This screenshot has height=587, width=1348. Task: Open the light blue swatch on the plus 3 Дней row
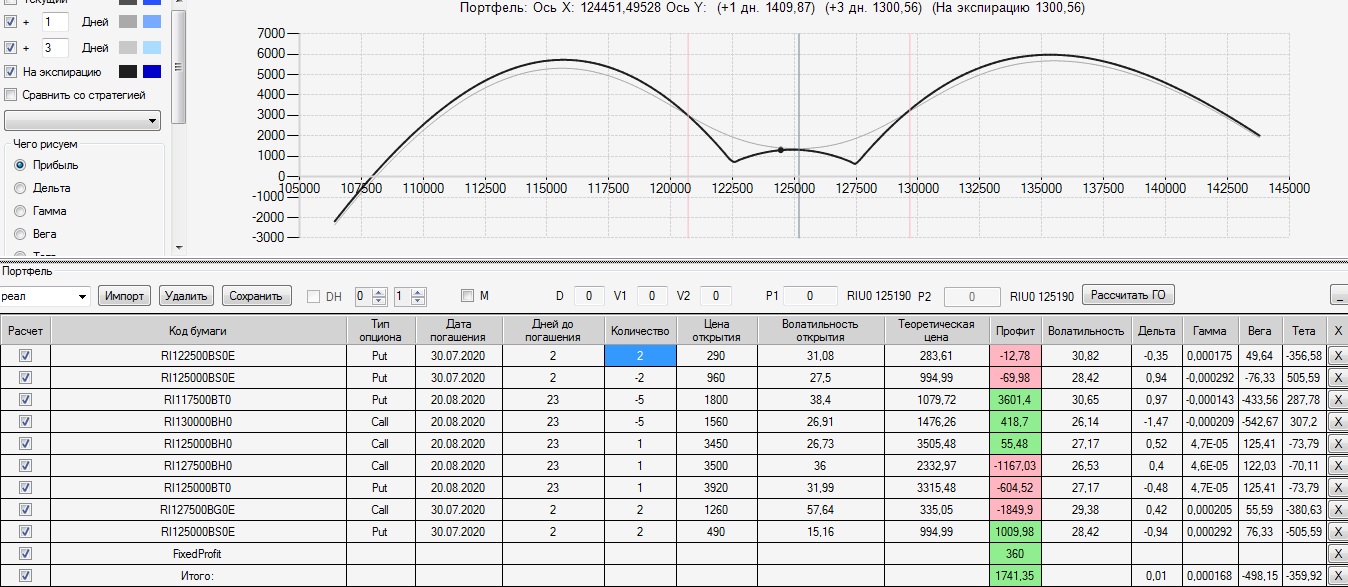pos(152,47)
